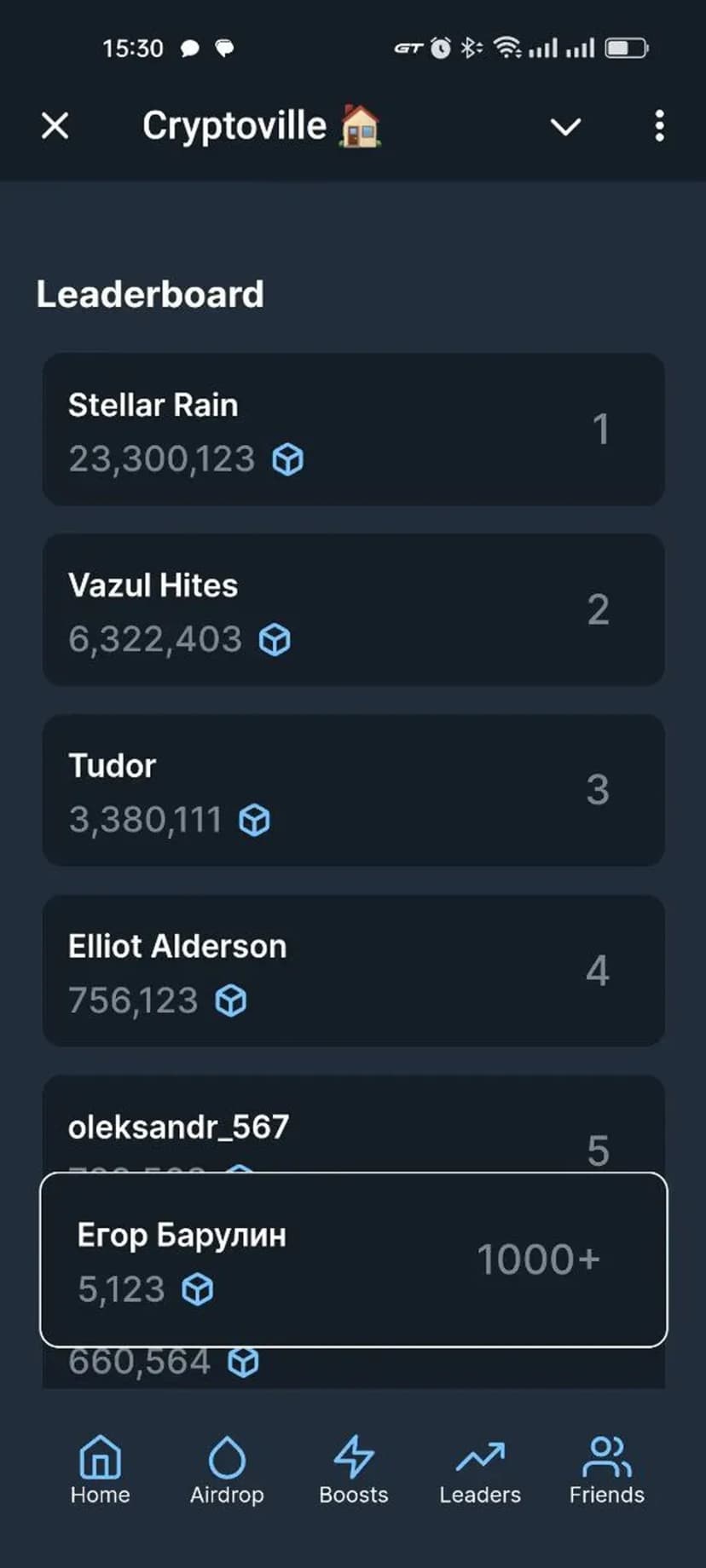The image size is (706, 1568).
Task: Tap the cube icon next to 756,123
Action: click(231, 1000)
